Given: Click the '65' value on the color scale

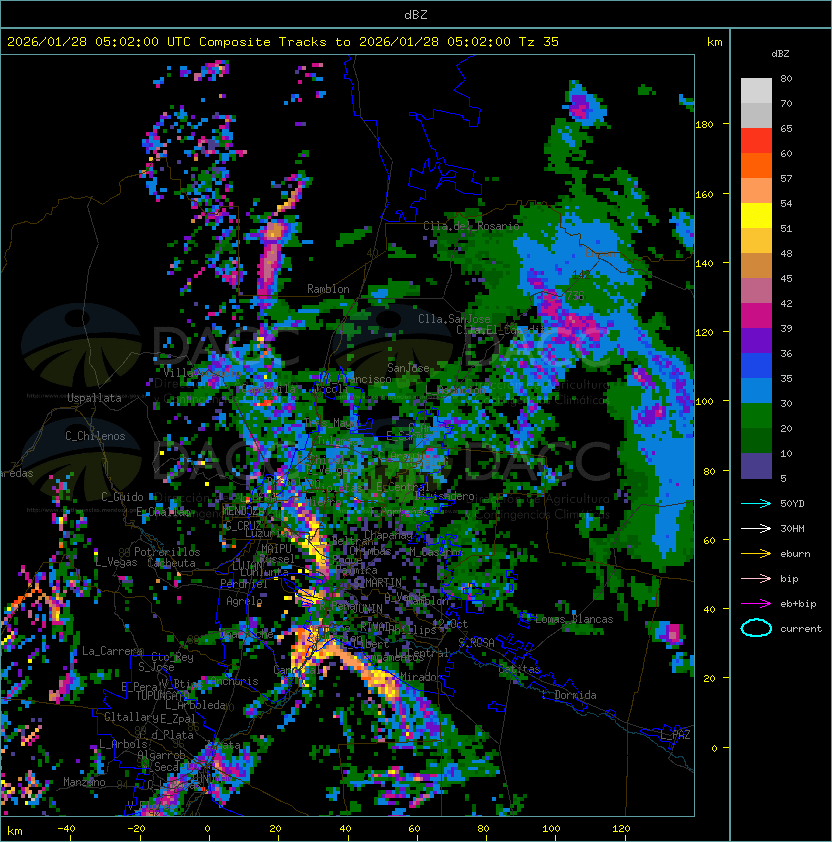Looking at the screenshot, I should (x=786, y=128).
